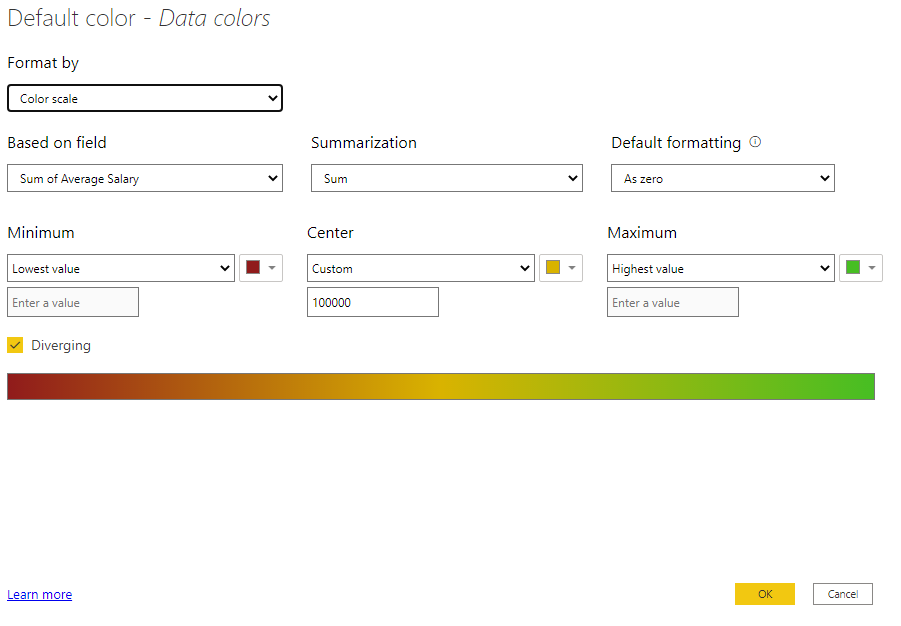Image resolution: width=901 pixels, height=626 pixels.
Task: Open the Minimum Lowest value dropdown
Action: [x=121, y=268]
